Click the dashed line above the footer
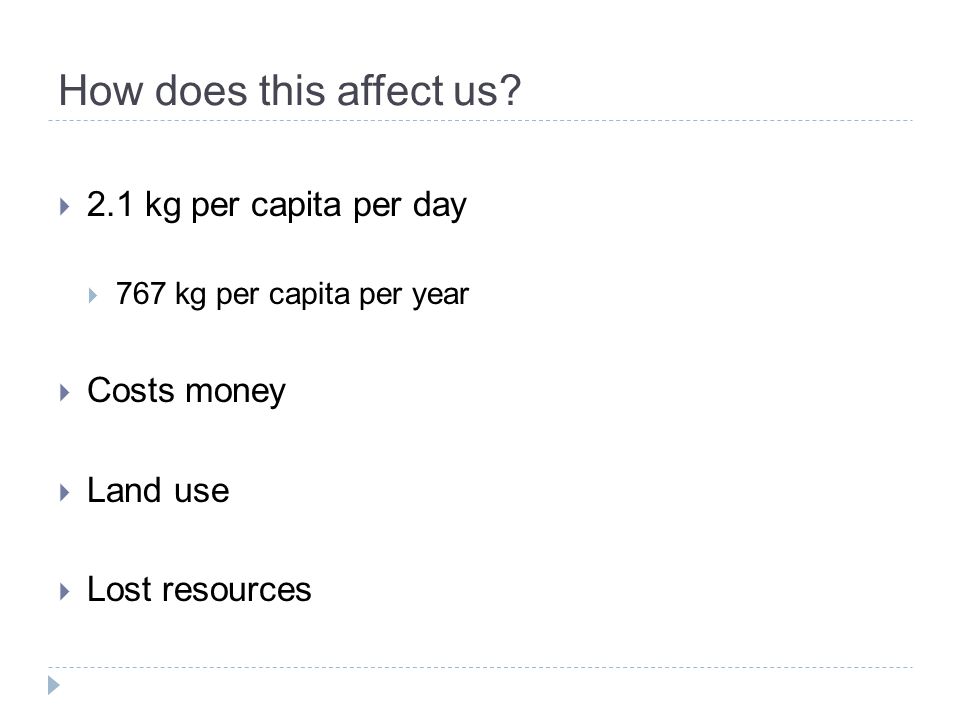960x720 pixels. tap(480, 667)
